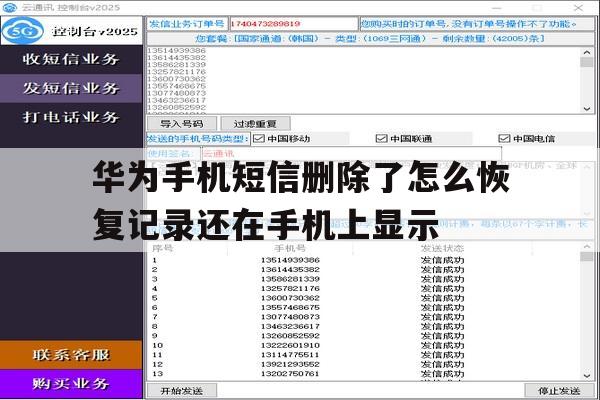Toggle the 中国联通 checkbox
Viewport: 600px width, 400px height.
(381, 139)
